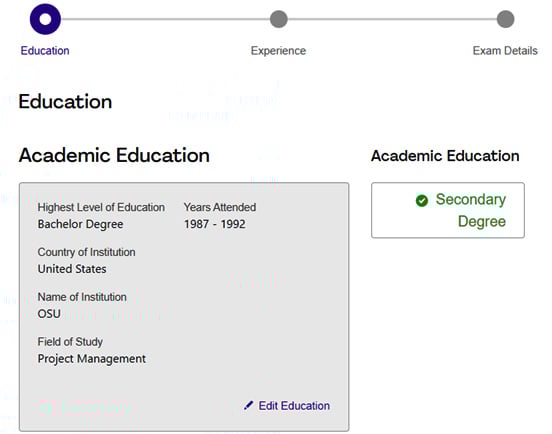Click the Experience step circle
The width and height of the screenshot is (552, 434).
pyautogui.click(x=278, y=19)
